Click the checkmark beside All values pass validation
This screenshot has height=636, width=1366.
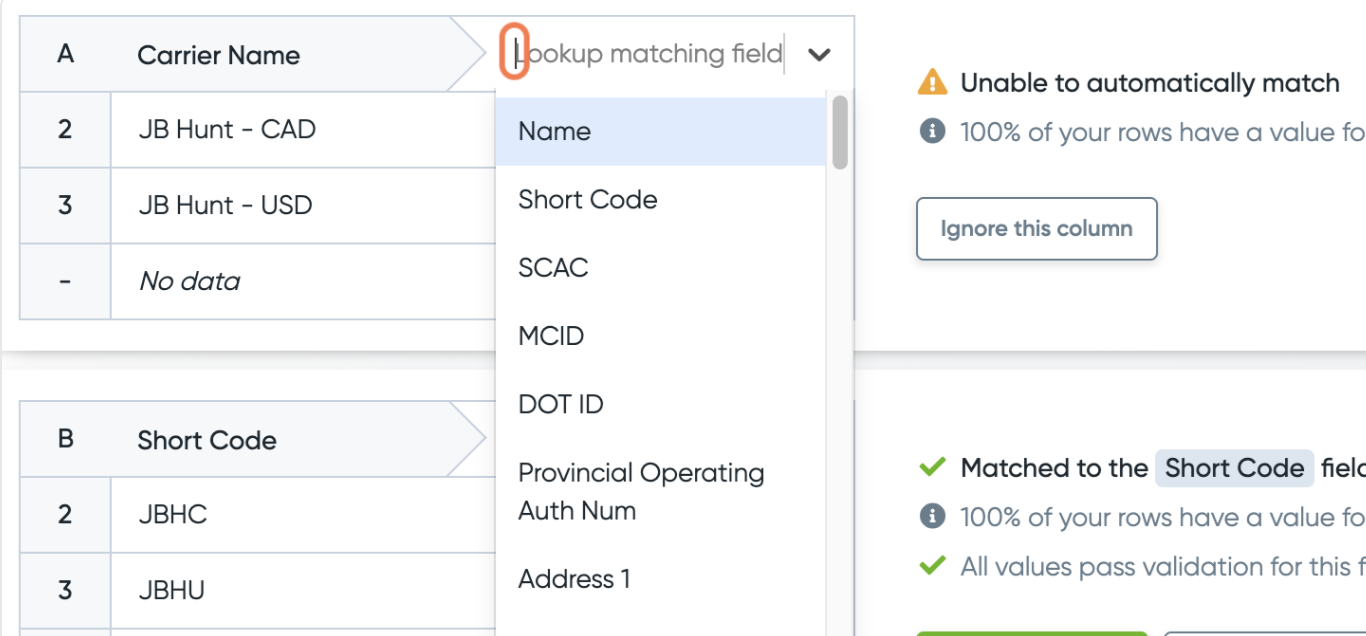click(932, 566)
